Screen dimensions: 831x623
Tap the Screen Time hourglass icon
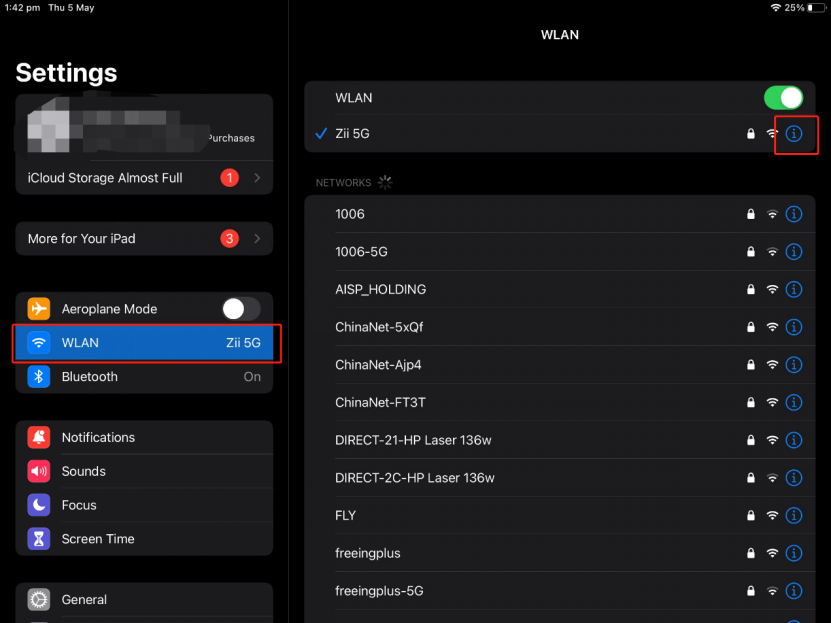point(39,539)
